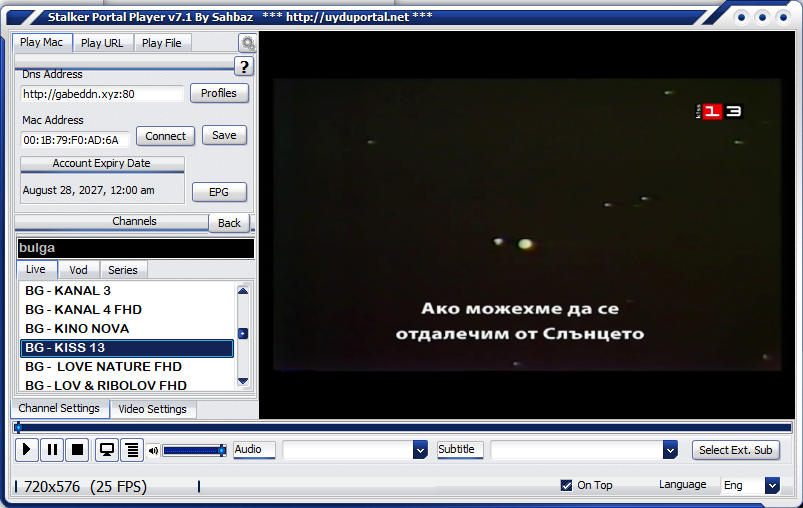The height and width of the screenshot is (508, 803).
Task: Toggle fullscreen with the monitor icon
Action: coord(107,450)
